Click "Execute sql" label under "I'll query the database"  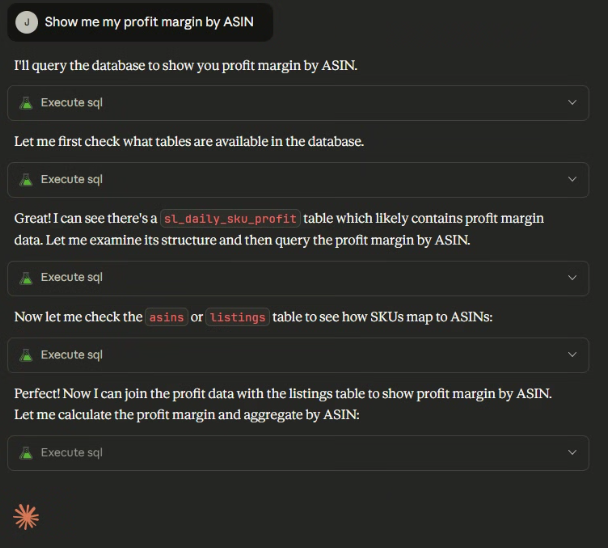point(71,102)
